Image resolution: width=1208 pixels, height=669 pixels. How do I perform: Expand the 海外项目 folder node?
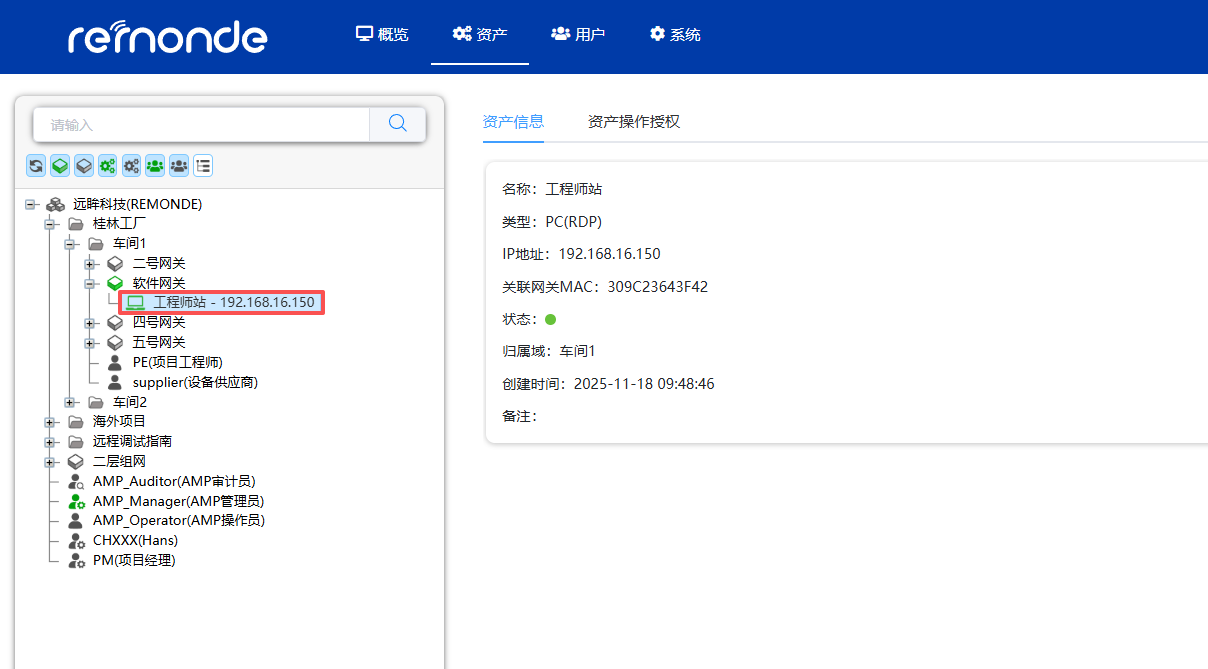[50, 421]
